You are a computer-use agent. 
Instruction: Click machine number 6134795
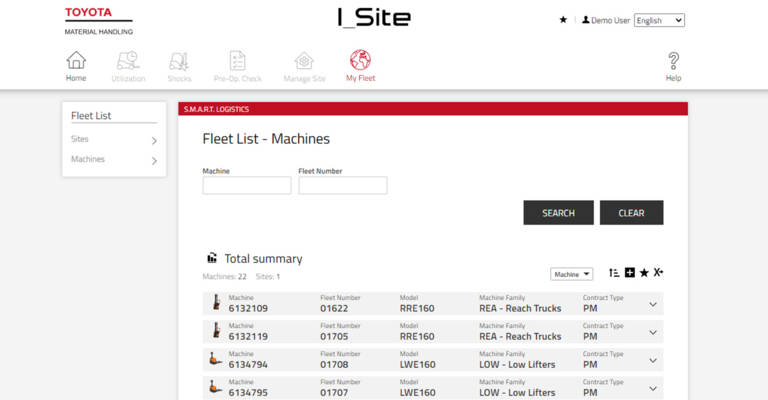tap(248, 392)
